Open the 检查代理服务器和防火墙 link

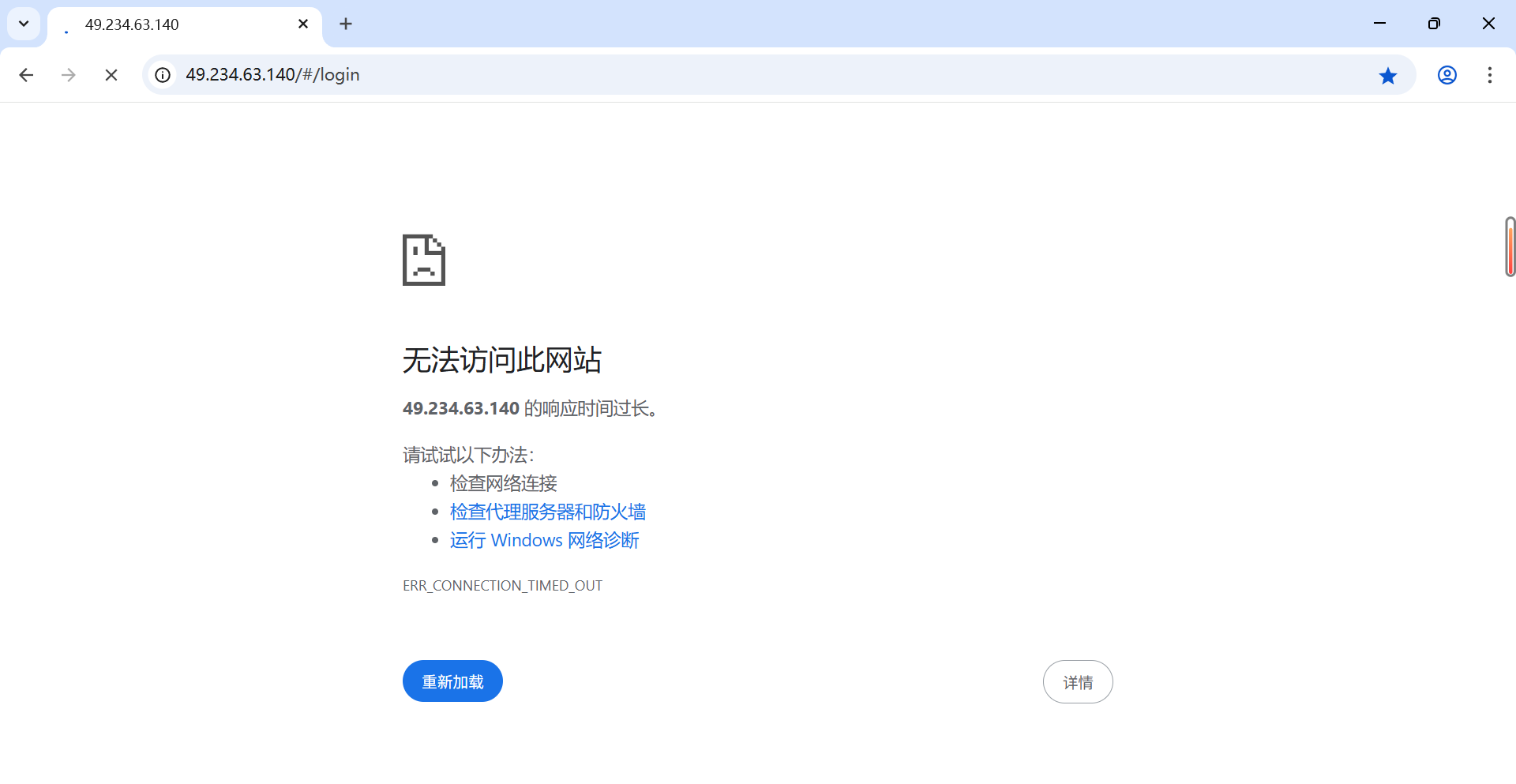point(547,512)
